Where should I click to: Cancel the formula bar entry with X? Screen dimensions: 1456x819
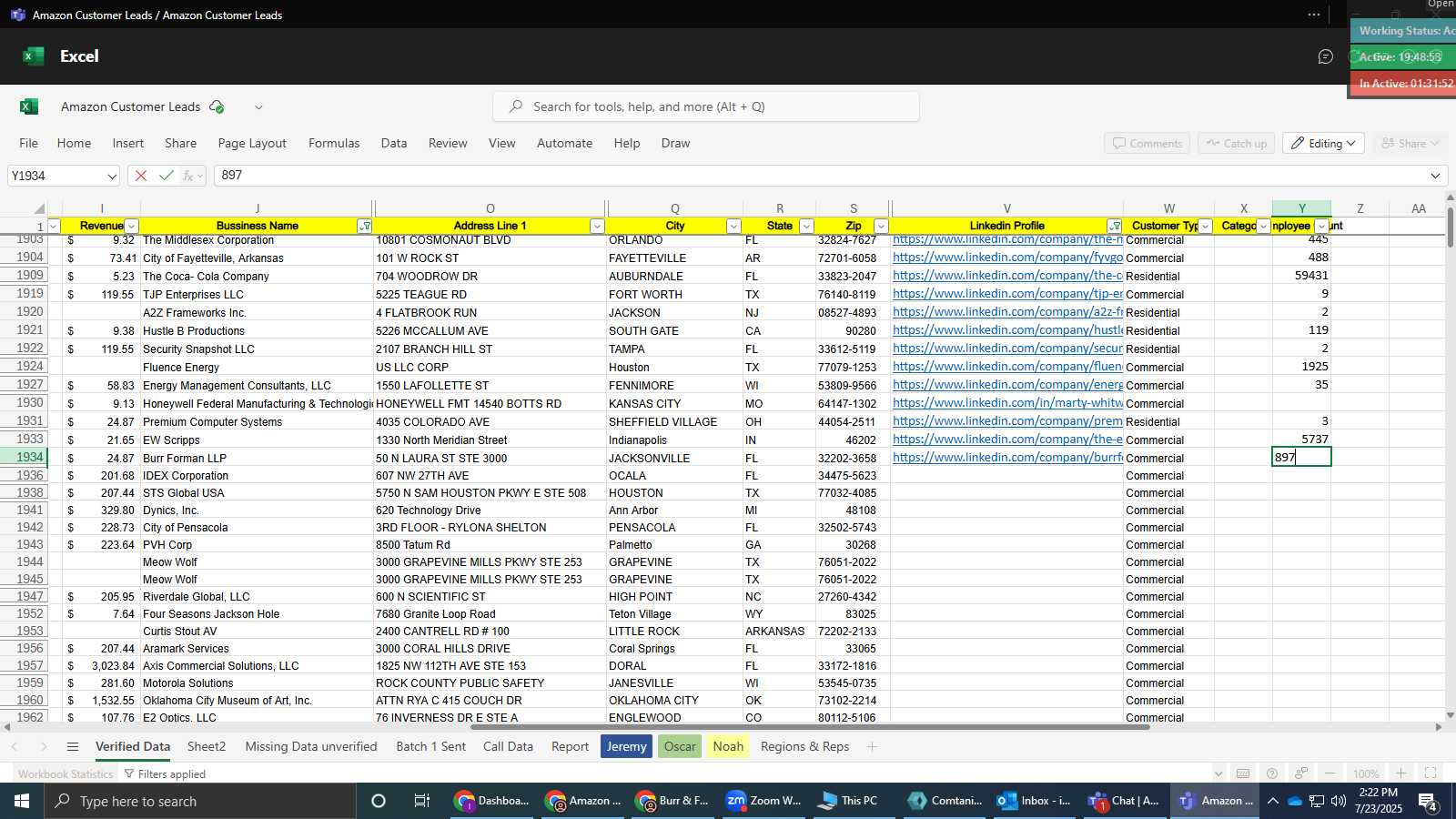coord(141,176)
